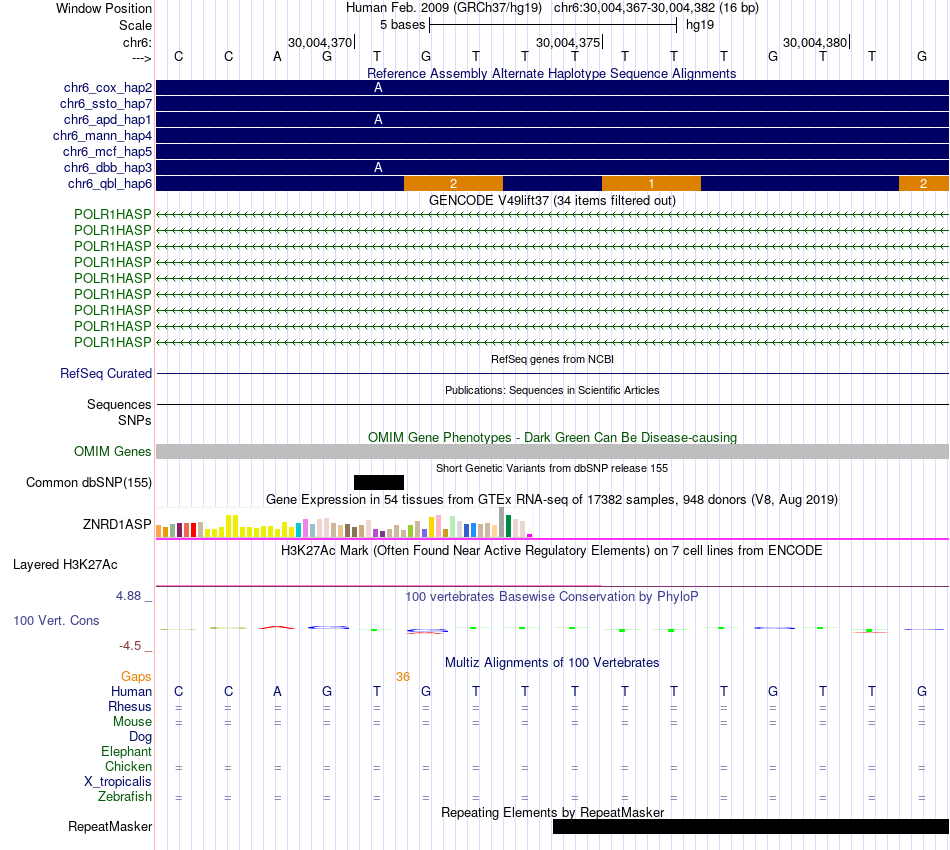Open Multiz Alignments of 100 Vertebrates title
This screenshot has height=850, width=950.
pos(552,663)
